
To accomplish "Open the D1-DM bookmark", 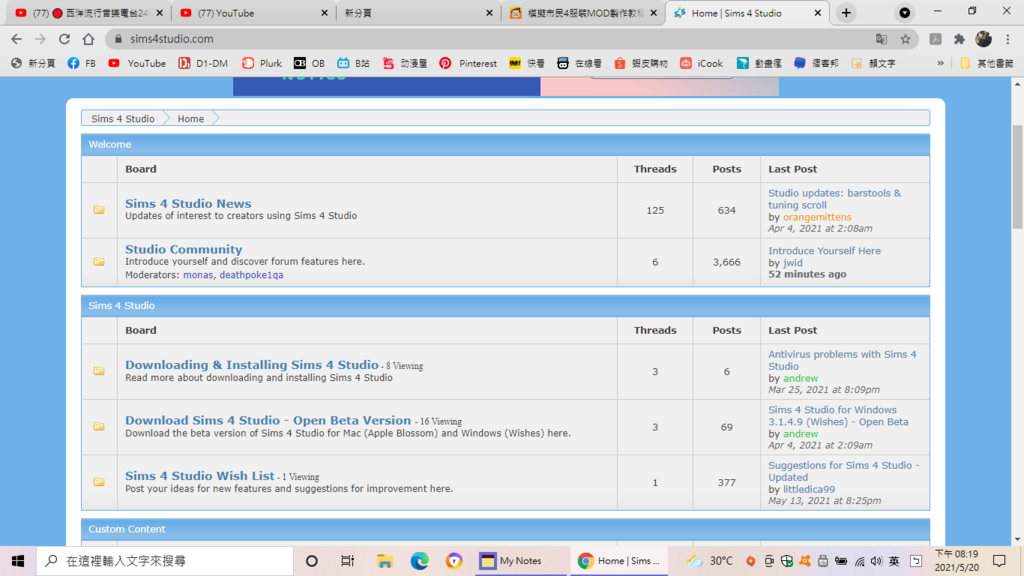I will tap(203, 63).
